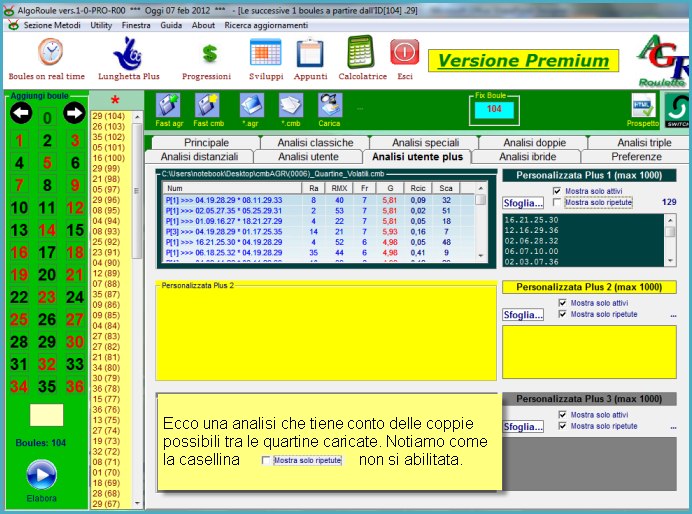Toggle Mostra solo attivi for Plus 3
Image resolution: width=692 pixels, height=514 pixels.
(562, 415)
